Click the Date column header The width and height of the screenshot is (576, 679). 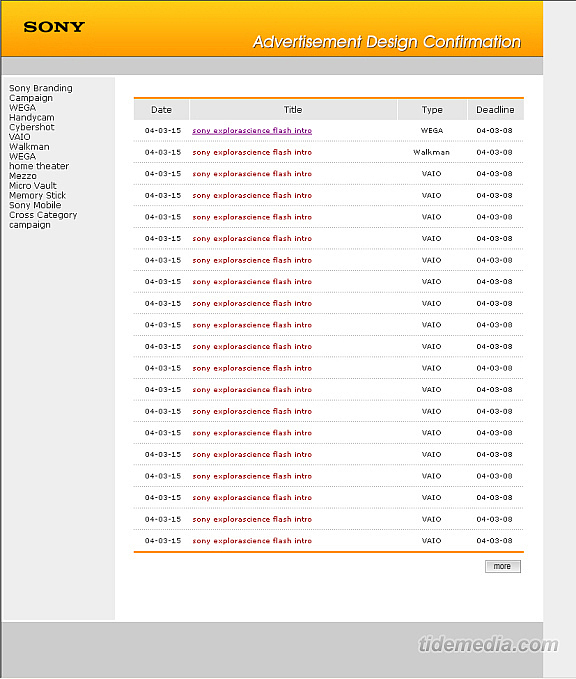[162, 110]
